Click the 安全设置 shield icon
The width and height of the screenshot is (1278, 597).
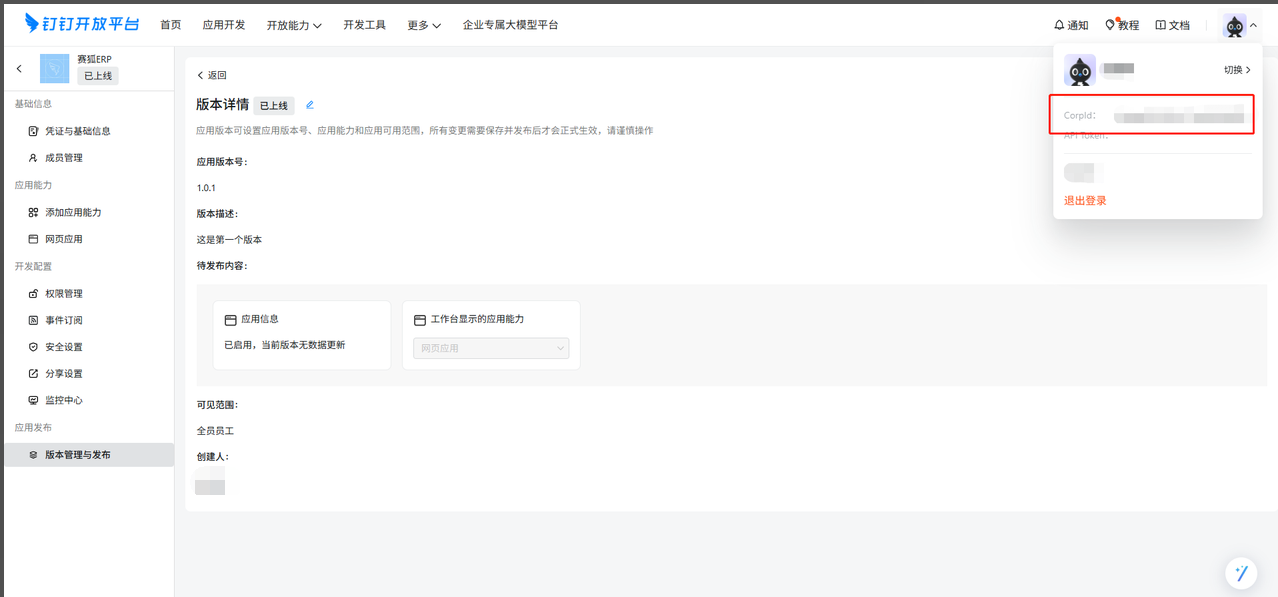(34, 347)
